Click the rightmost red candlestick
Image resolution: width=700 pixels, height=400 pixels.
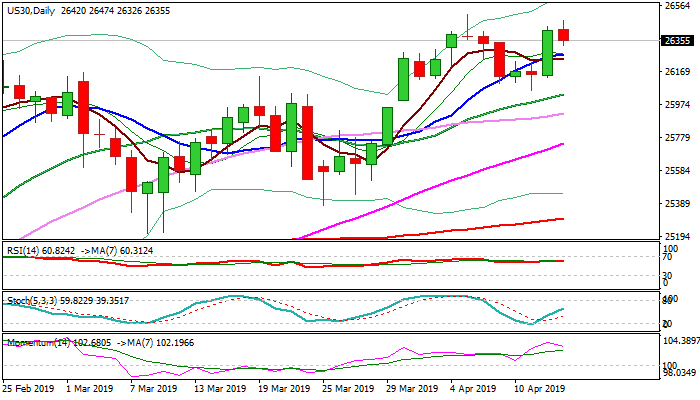564,35
